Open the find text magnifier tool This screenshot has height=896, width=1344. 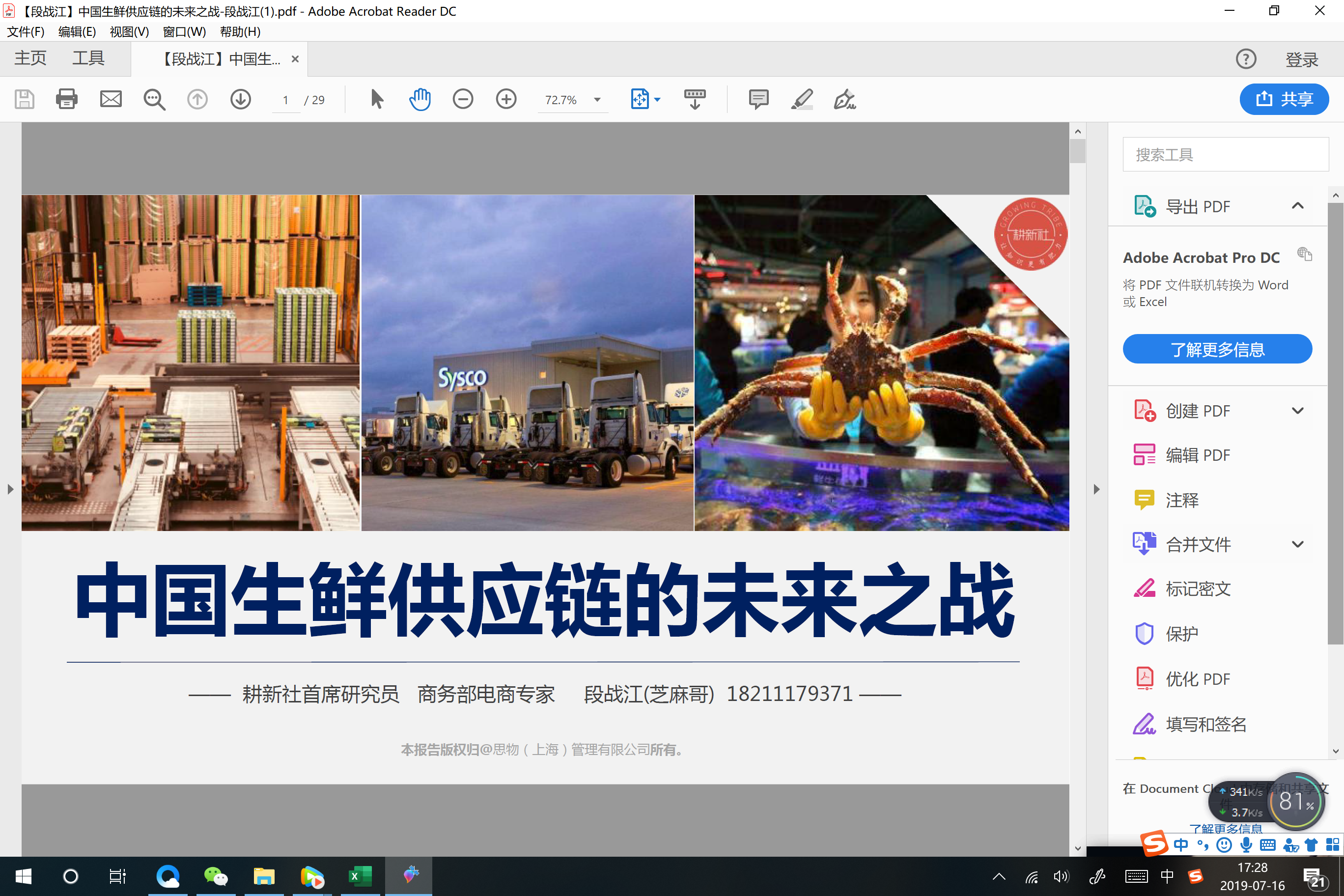coord(154,99)
